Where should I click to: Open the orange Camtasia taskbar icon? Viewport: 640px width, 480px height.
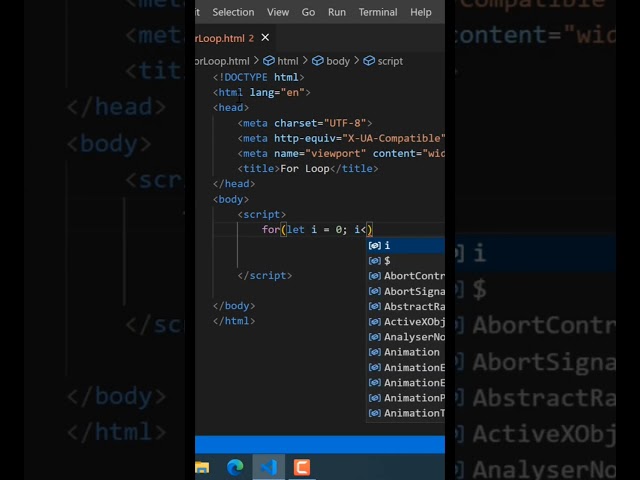(x=302, y=467)
